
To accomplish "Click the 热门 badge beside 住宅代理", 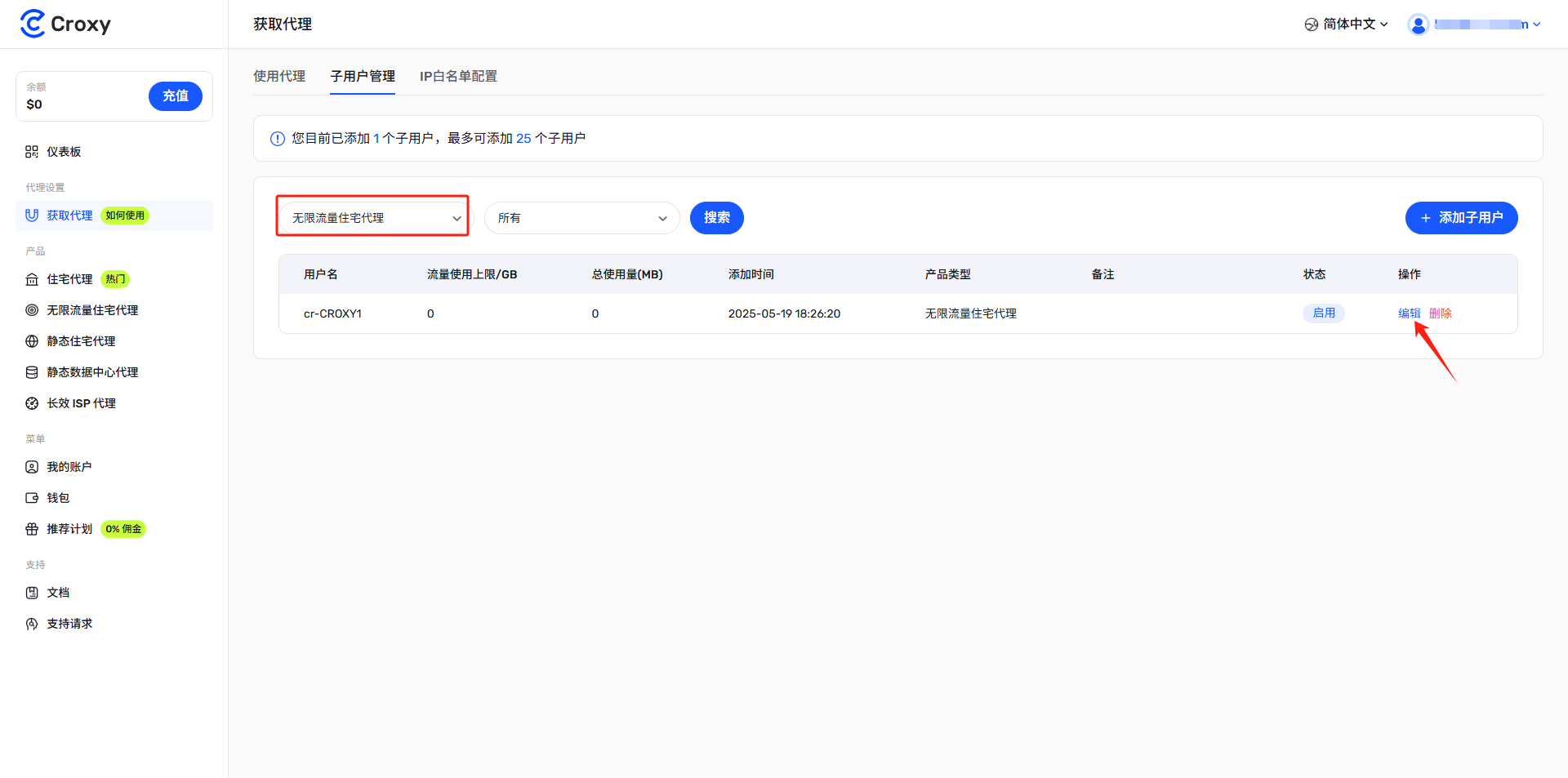I will (115, 279).
